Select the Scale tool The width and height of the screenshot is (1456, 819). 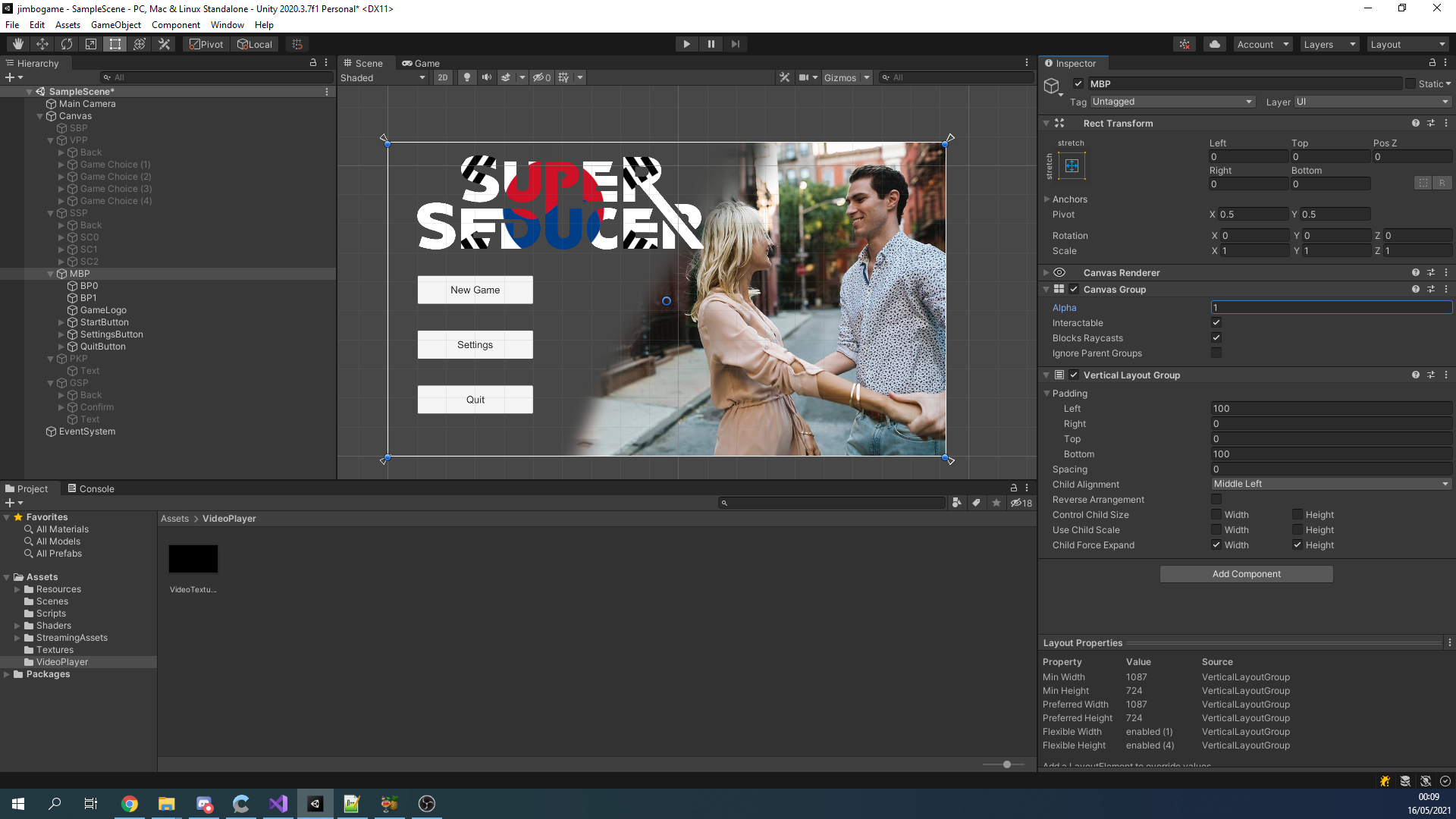tap(91, 44)
